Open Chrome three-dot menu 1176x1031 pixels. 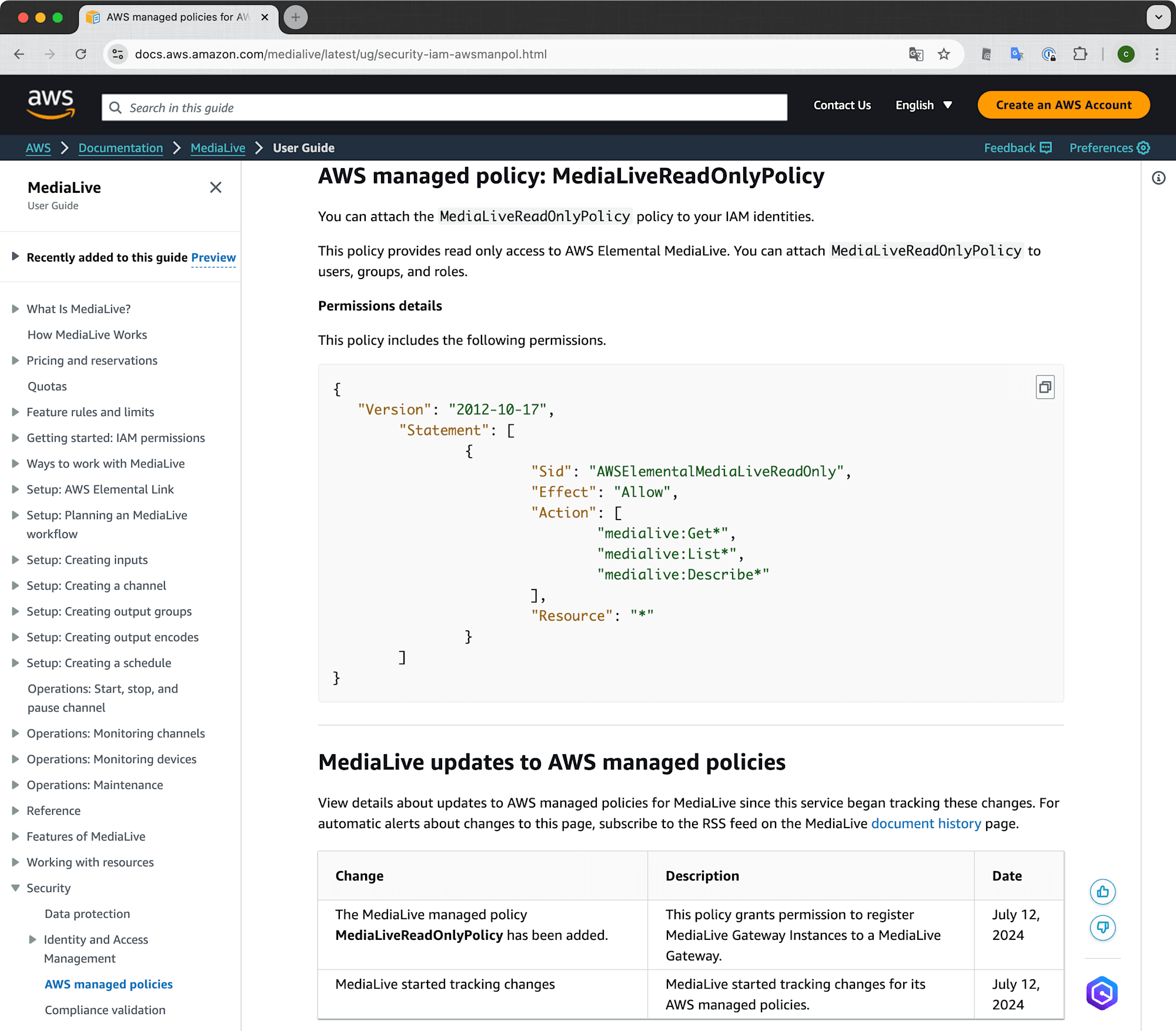click(1157, 54)
